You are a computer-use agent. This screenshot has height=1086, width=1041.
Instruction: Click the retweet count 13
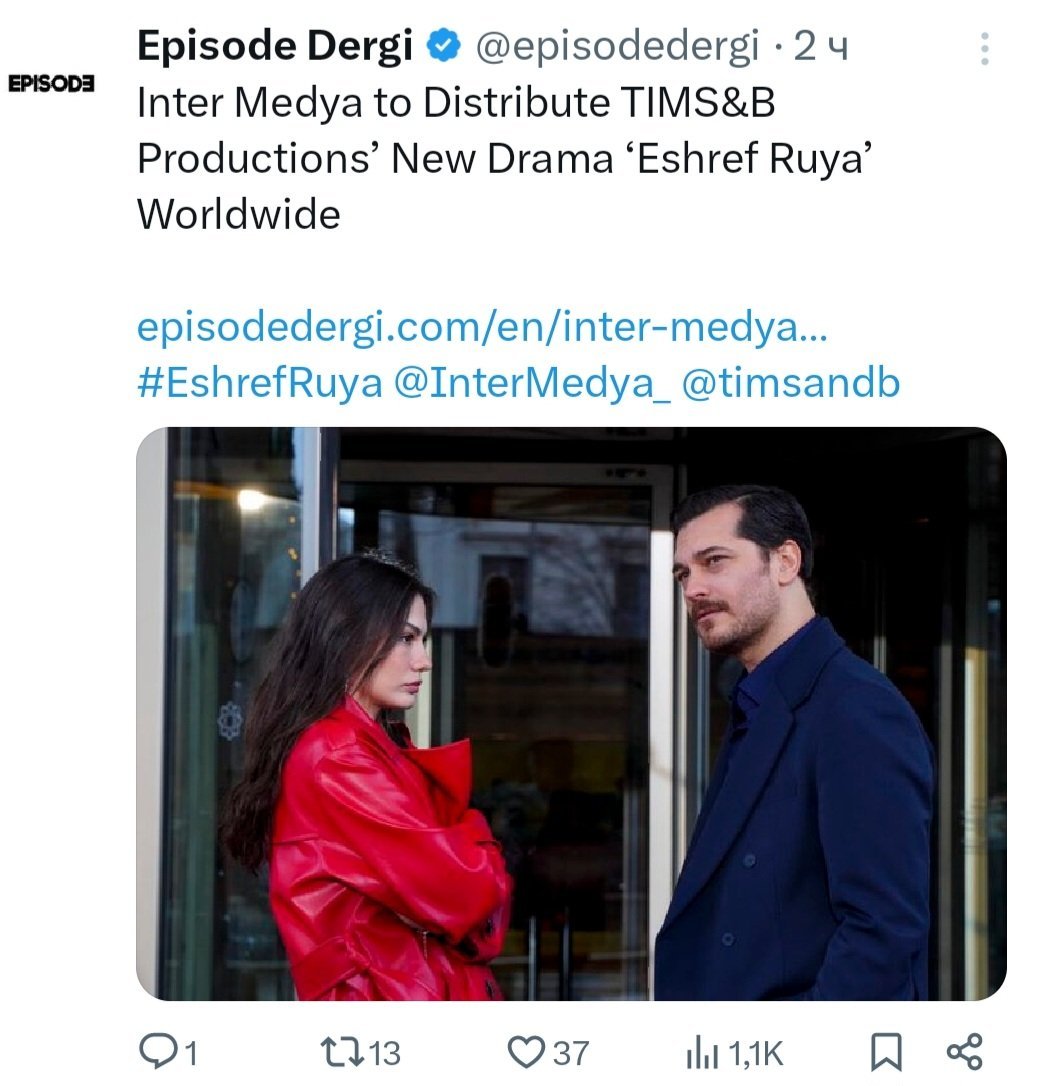384,1053
